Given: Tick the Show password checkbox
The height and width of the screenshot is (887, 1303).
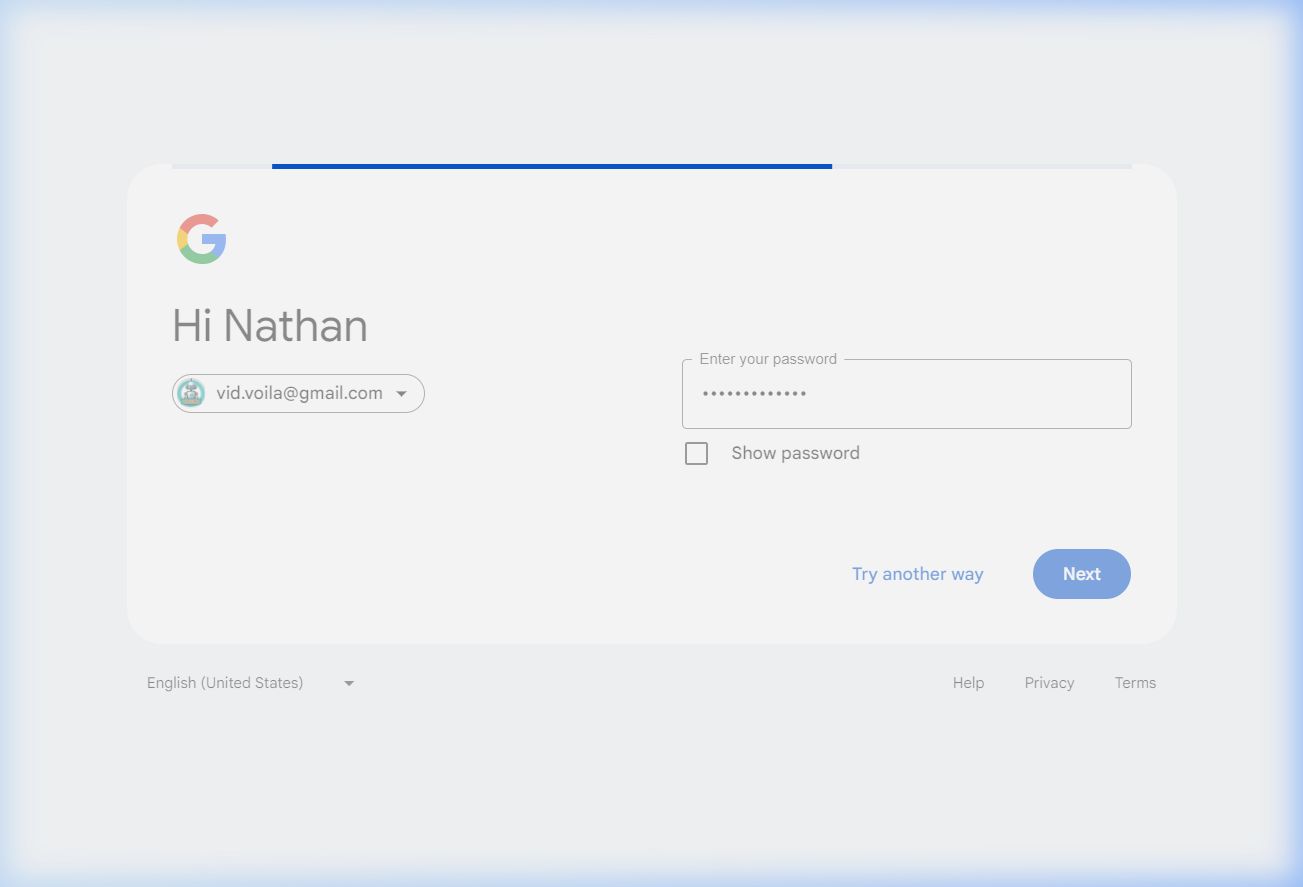Looking at the screenshot, I should coord(696,454).
